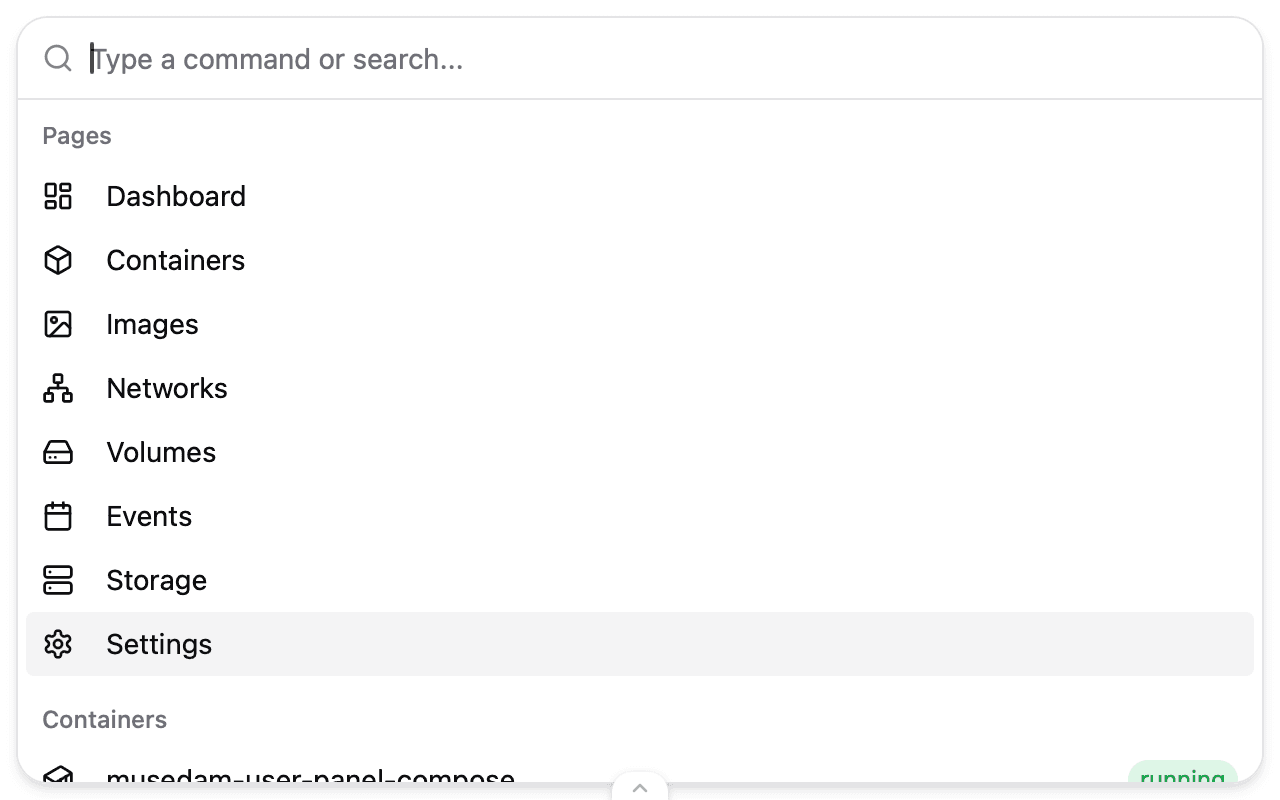Select the Events page entry

pos(149,517)
